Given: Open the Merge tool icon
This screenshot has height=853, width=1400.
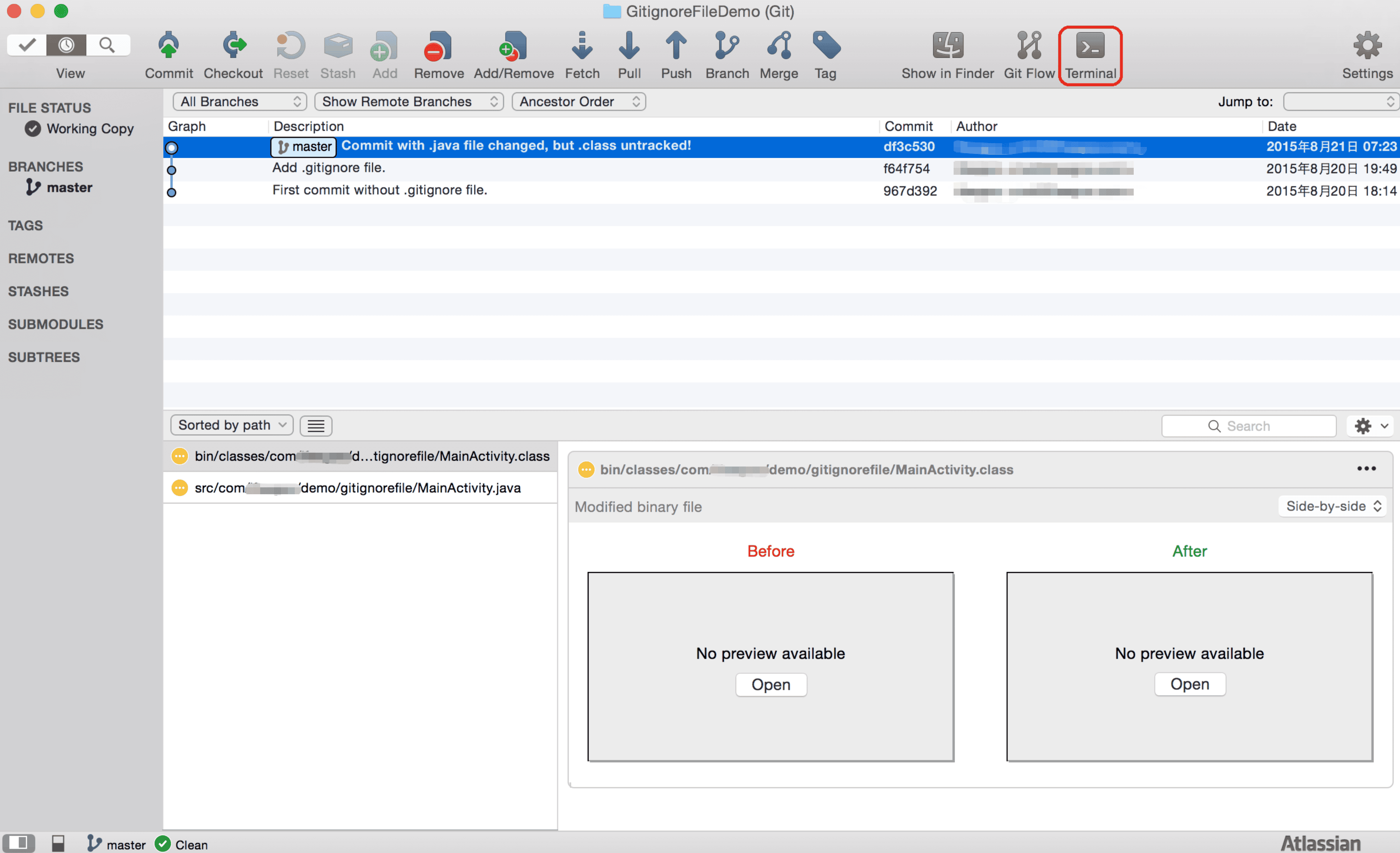Looking at the screenshot, I should pyautogui.click(x=779, y=45).
